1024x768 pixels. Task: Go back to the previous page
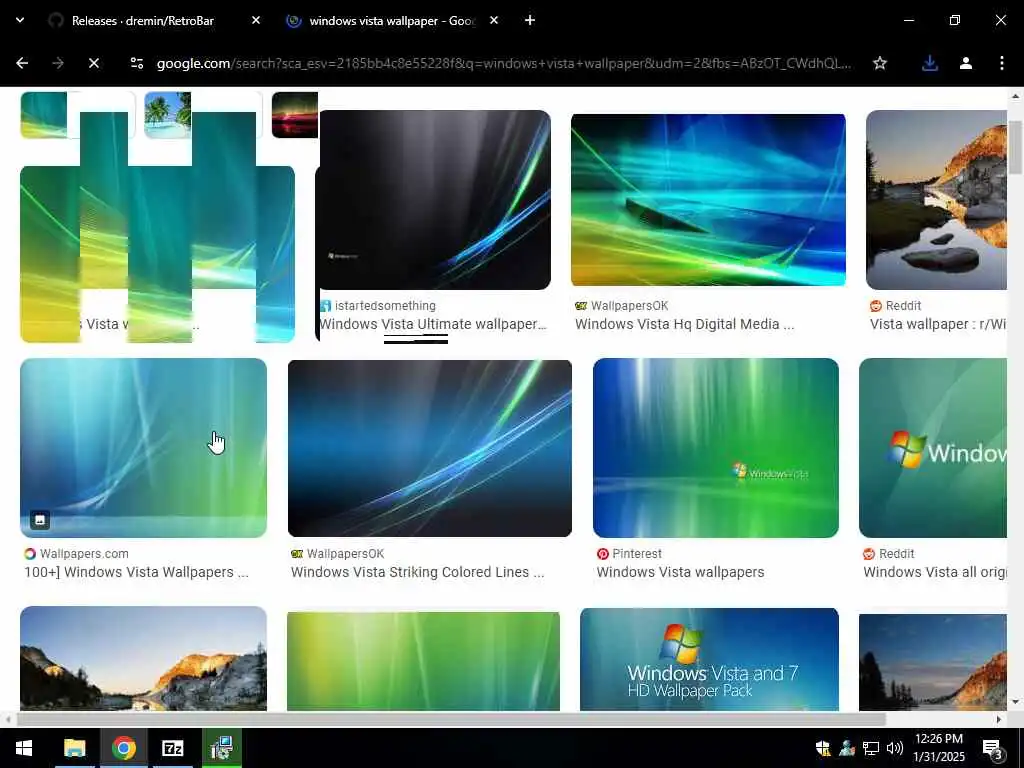pyautogui.click(x=22, y=63)
